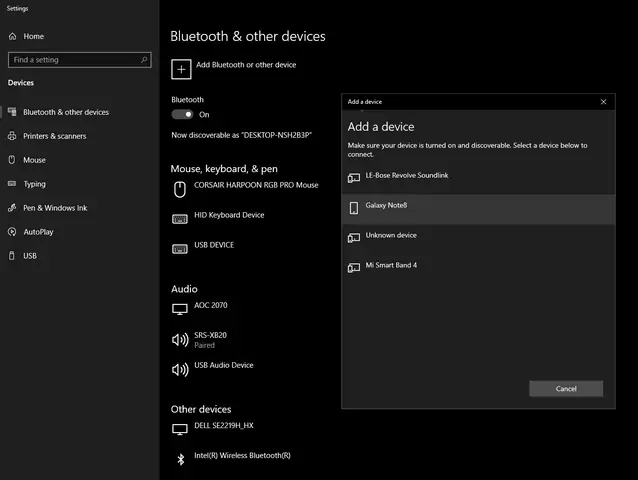The height and width of the screenshot is (480, 638).
Task: Turn off the Bluetooth toggle switch
Action: point(182,114)
